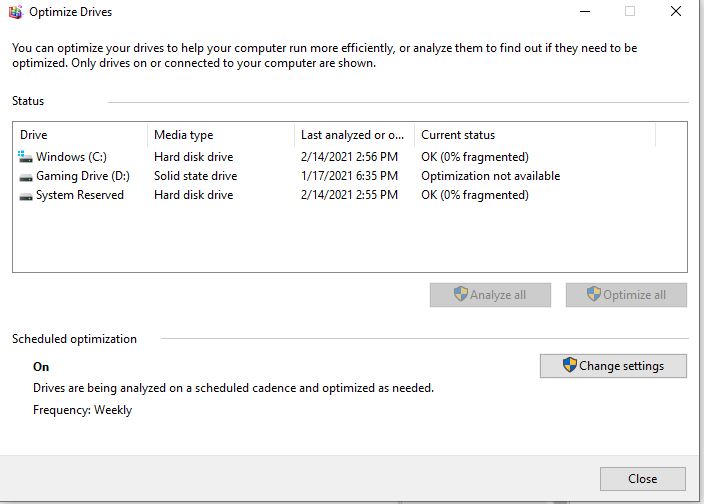Close the window using the title bar X

676,11
